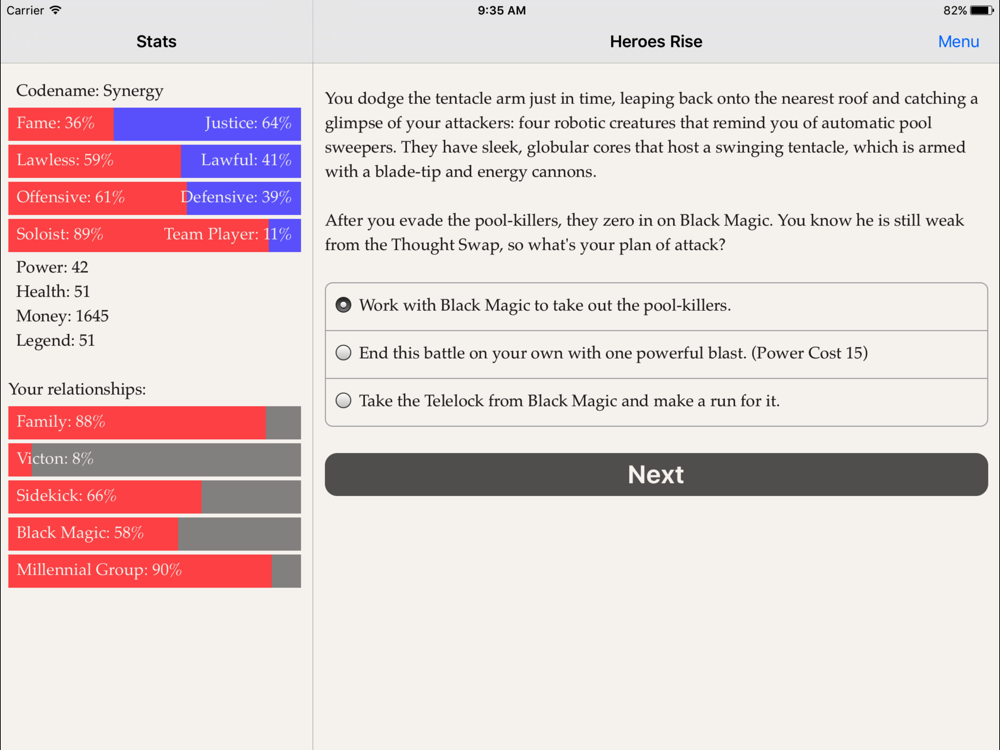
Task: Tap the Next button
Action: point(656,474)
